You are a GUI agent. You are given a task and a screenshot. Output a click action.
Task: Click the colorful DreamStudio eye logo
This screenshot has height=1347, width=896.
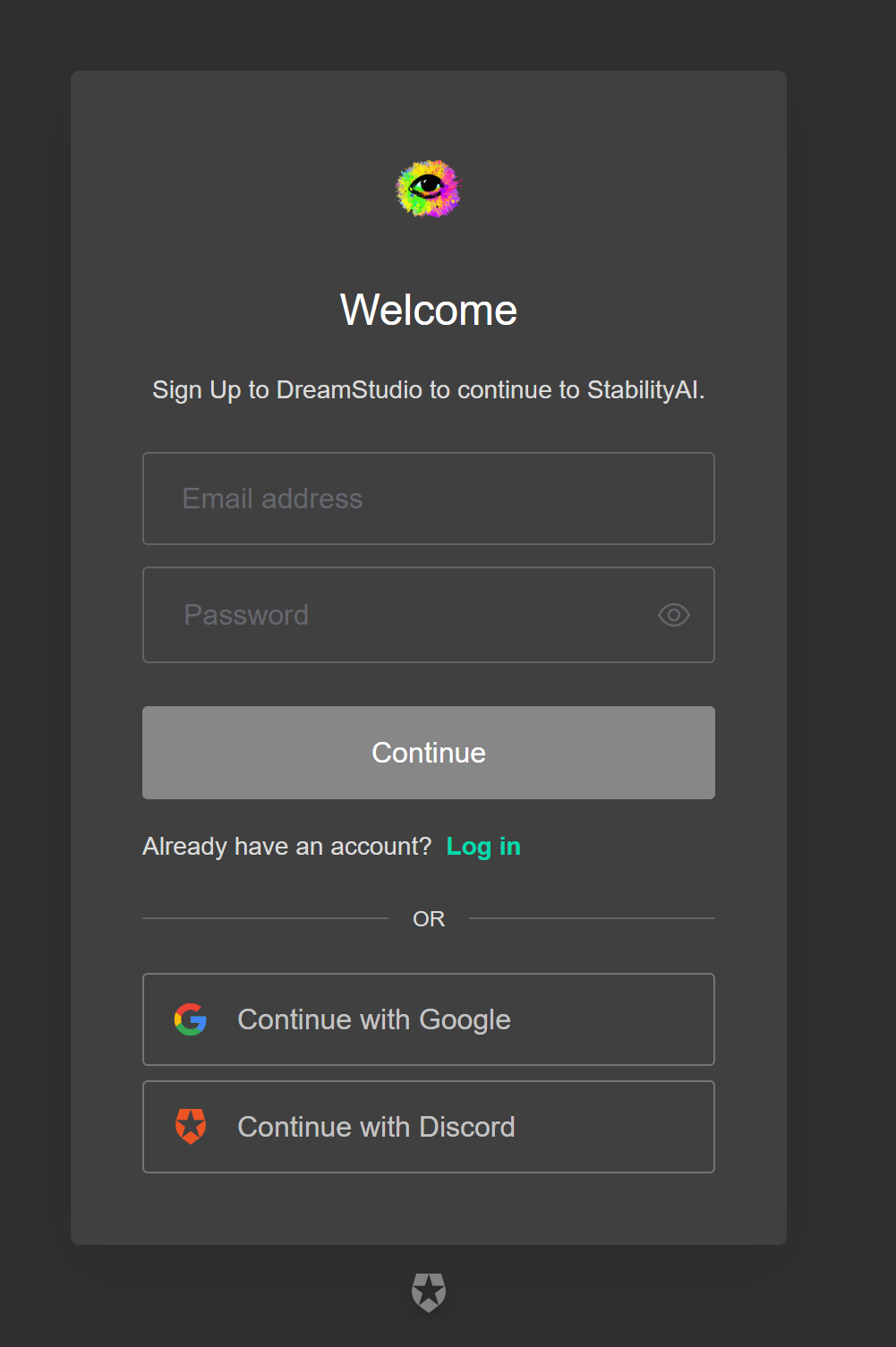(x=428, y=189)
